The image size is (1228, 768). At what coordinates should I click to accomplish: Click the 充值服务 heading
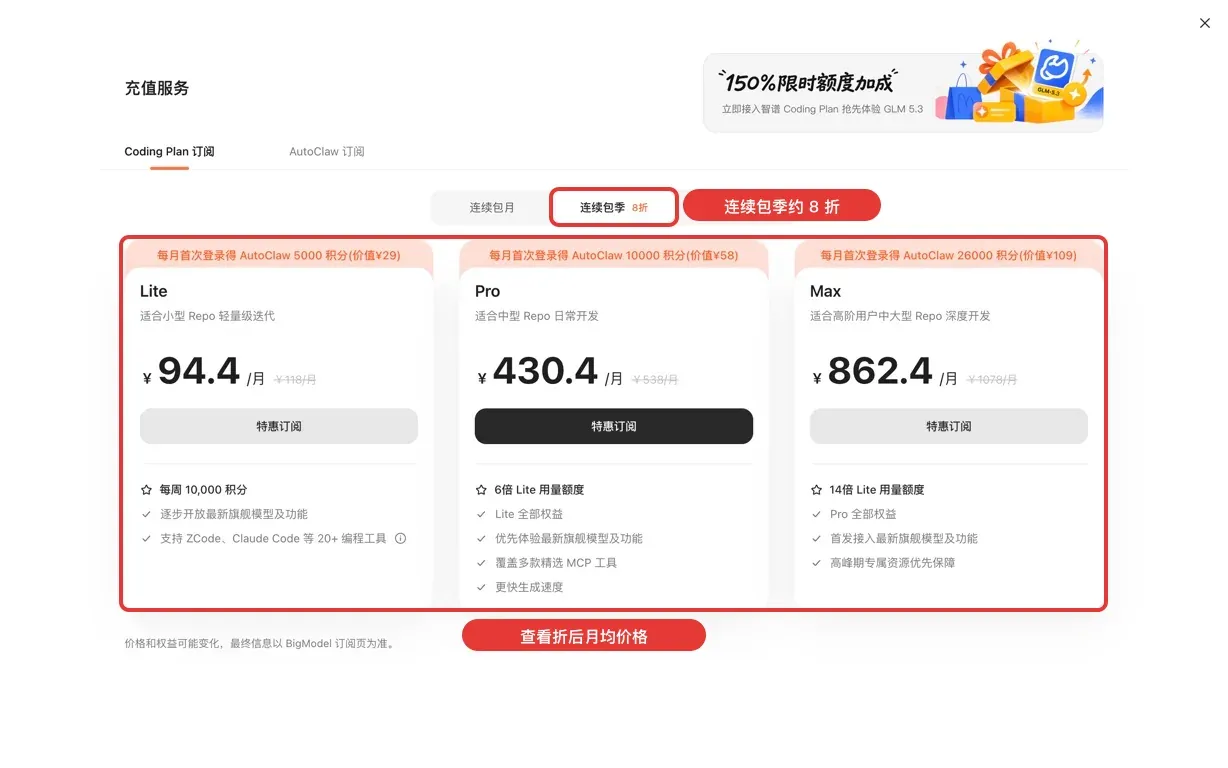[x=157, y=88]
